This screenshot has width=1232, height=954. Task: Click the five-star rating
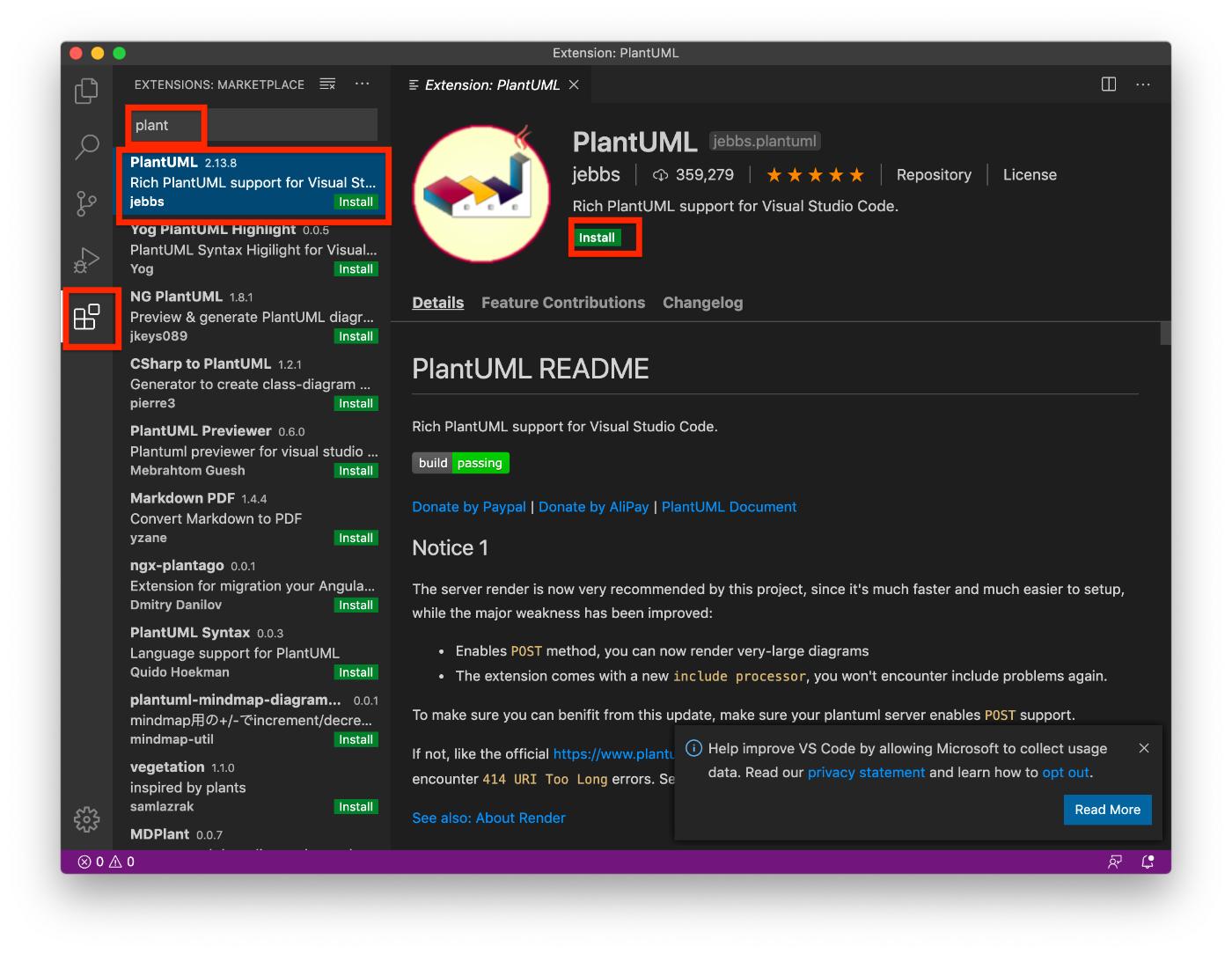click(816, 175)
